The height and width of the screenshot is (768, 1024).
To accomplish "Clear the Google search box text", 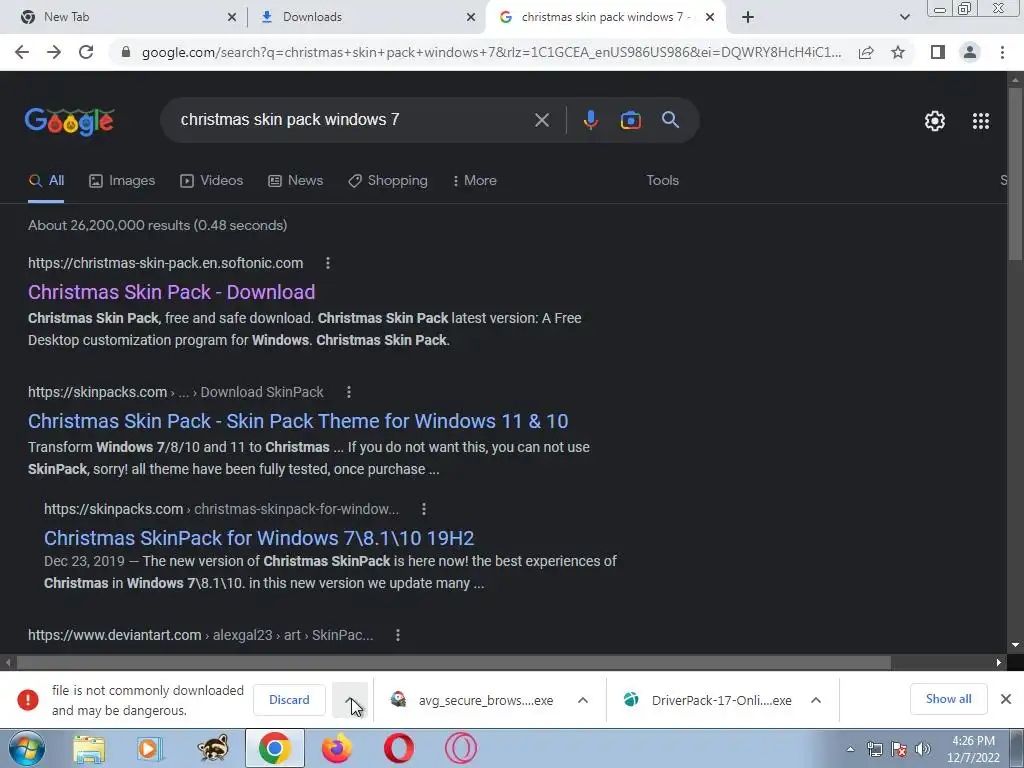I will tap(541, 120).
